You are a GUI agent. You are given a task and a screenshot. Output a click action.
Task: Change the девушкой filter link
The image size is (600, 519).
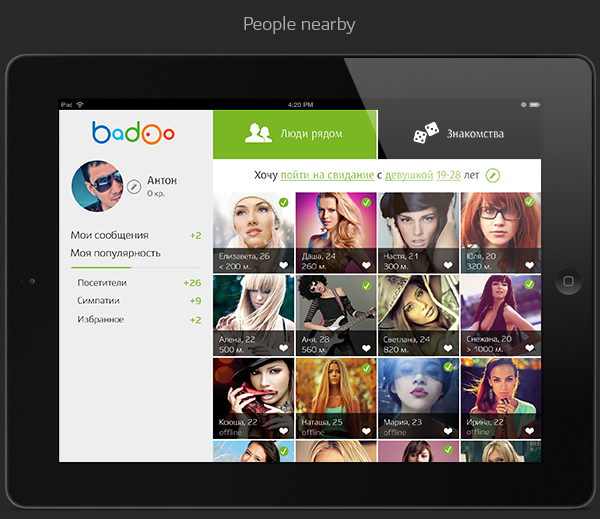pos(409,175)
